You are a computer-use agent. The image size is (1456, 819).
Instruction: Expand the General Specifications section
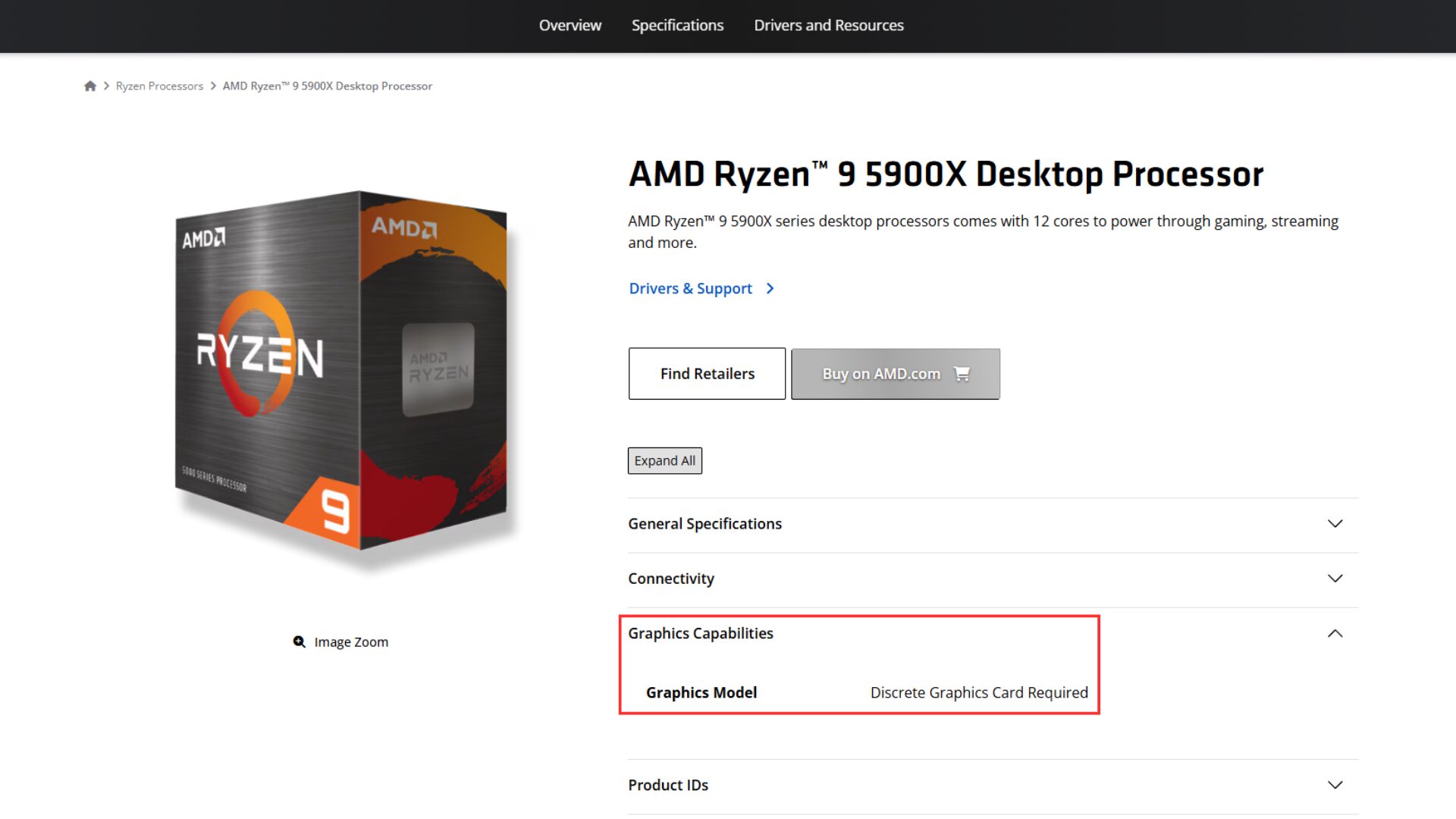coord(993,524)
